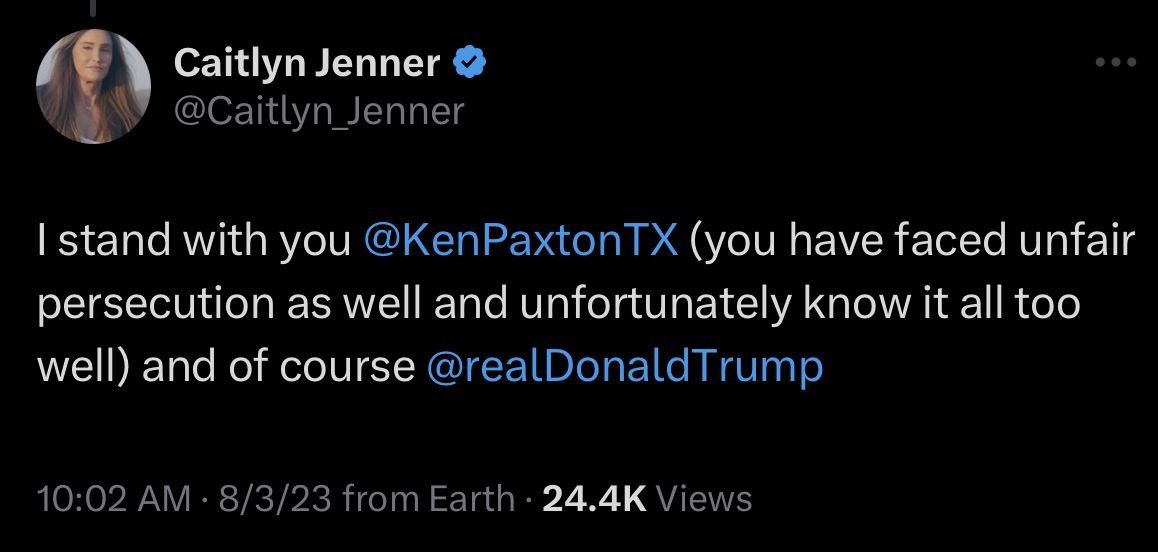Open Caitlyn Jenner's profile avatar photo
The width and height of the screenshot is (1158, 552).
pyautogui.click(x=93, y=87)
